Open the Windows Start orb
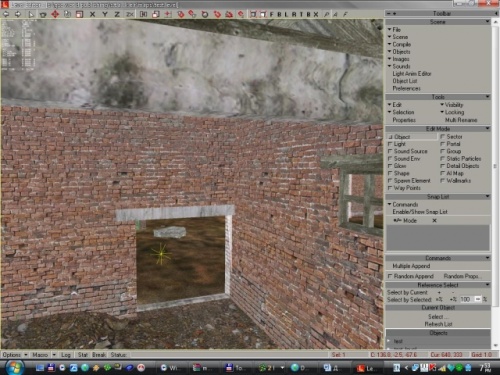This screenshot has height=375, width=500. coord(14,368)
